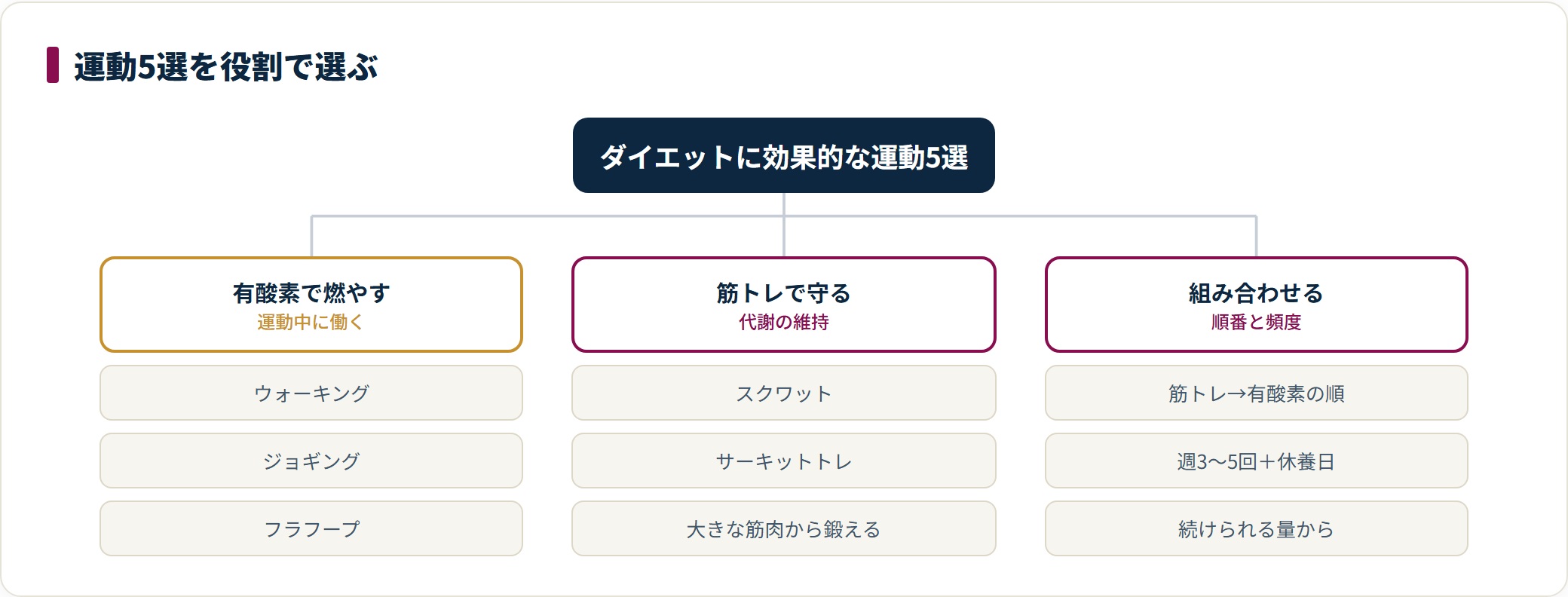This screenshot has width=1568, height=597.
Task: Click the subtitle 代謝の維持
Action: [x=784, y=322]
